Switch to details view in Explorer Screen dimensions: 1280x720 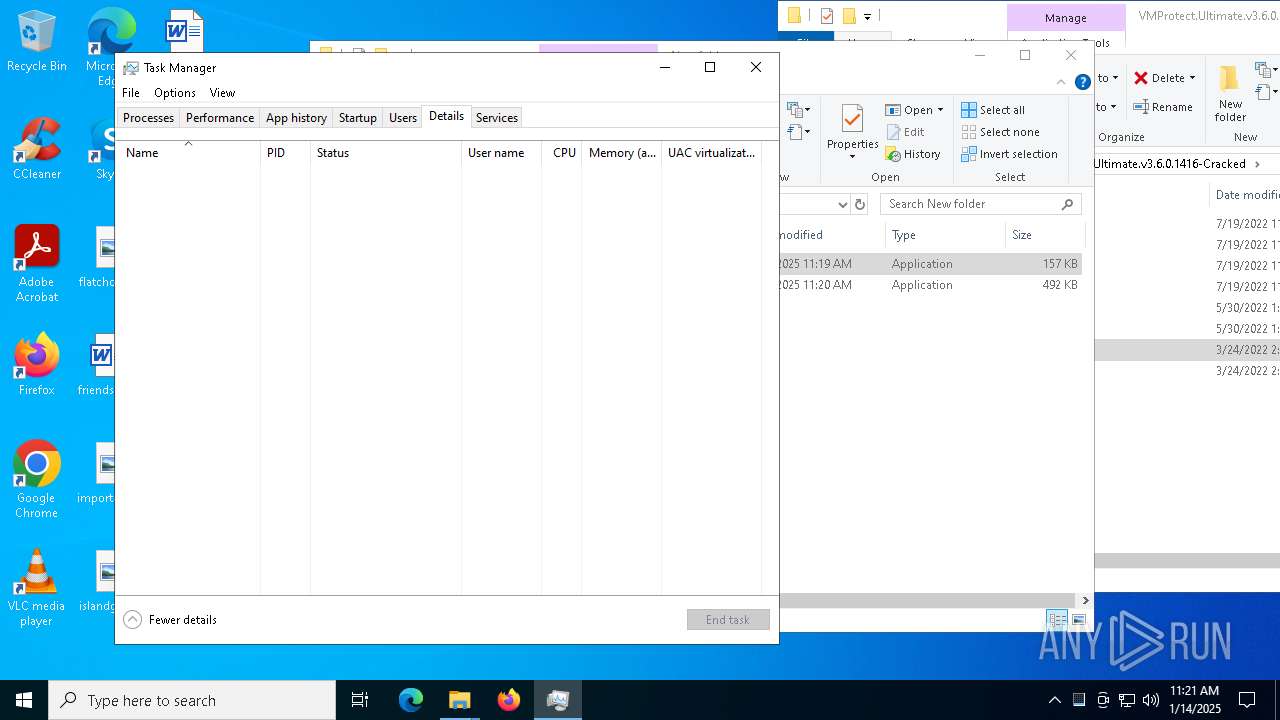tap(1057, 620)
